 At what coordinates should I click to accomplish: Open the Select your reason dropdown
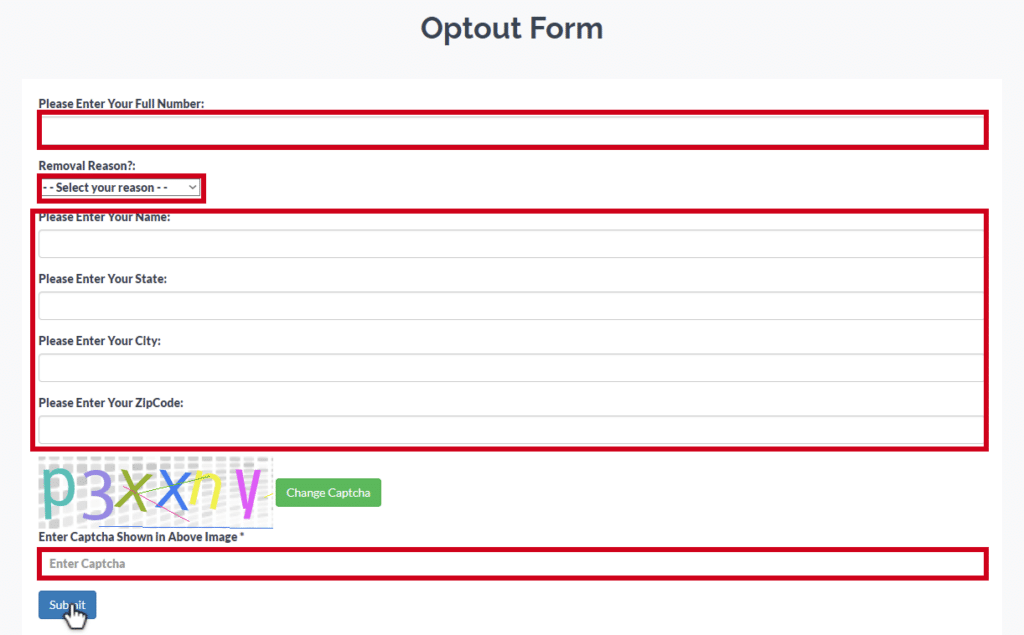(x=121, y=187)
